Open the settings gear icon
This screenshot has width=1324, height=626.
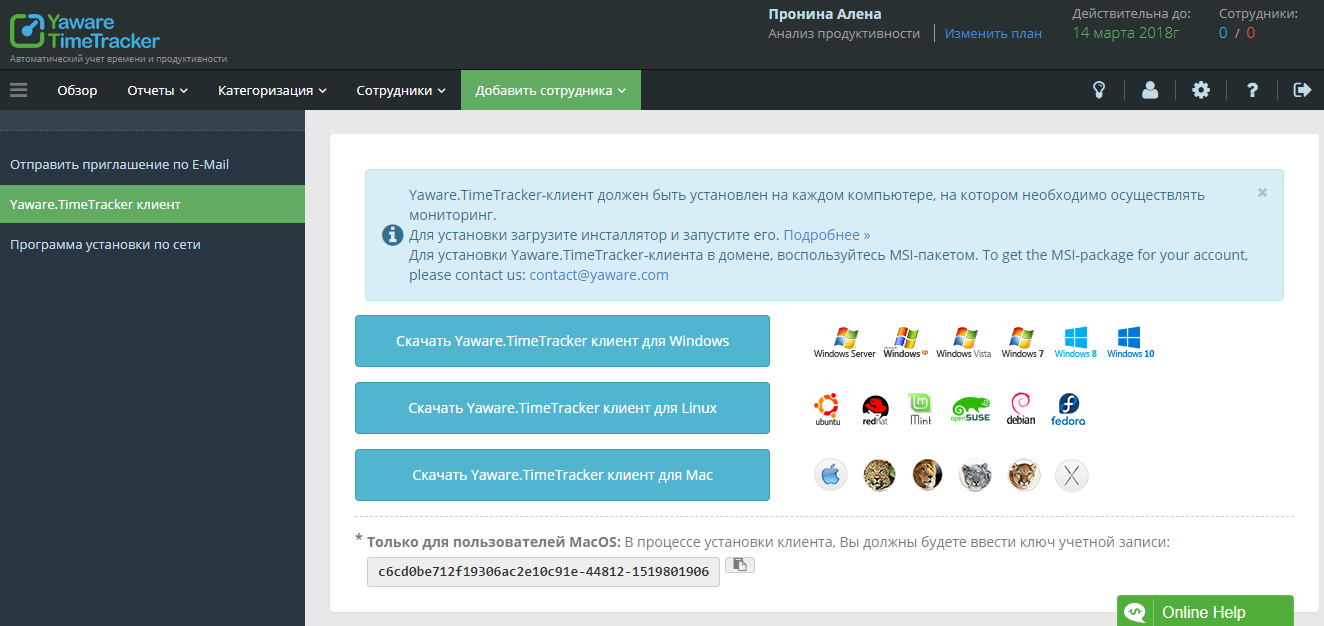(1201, 90)
